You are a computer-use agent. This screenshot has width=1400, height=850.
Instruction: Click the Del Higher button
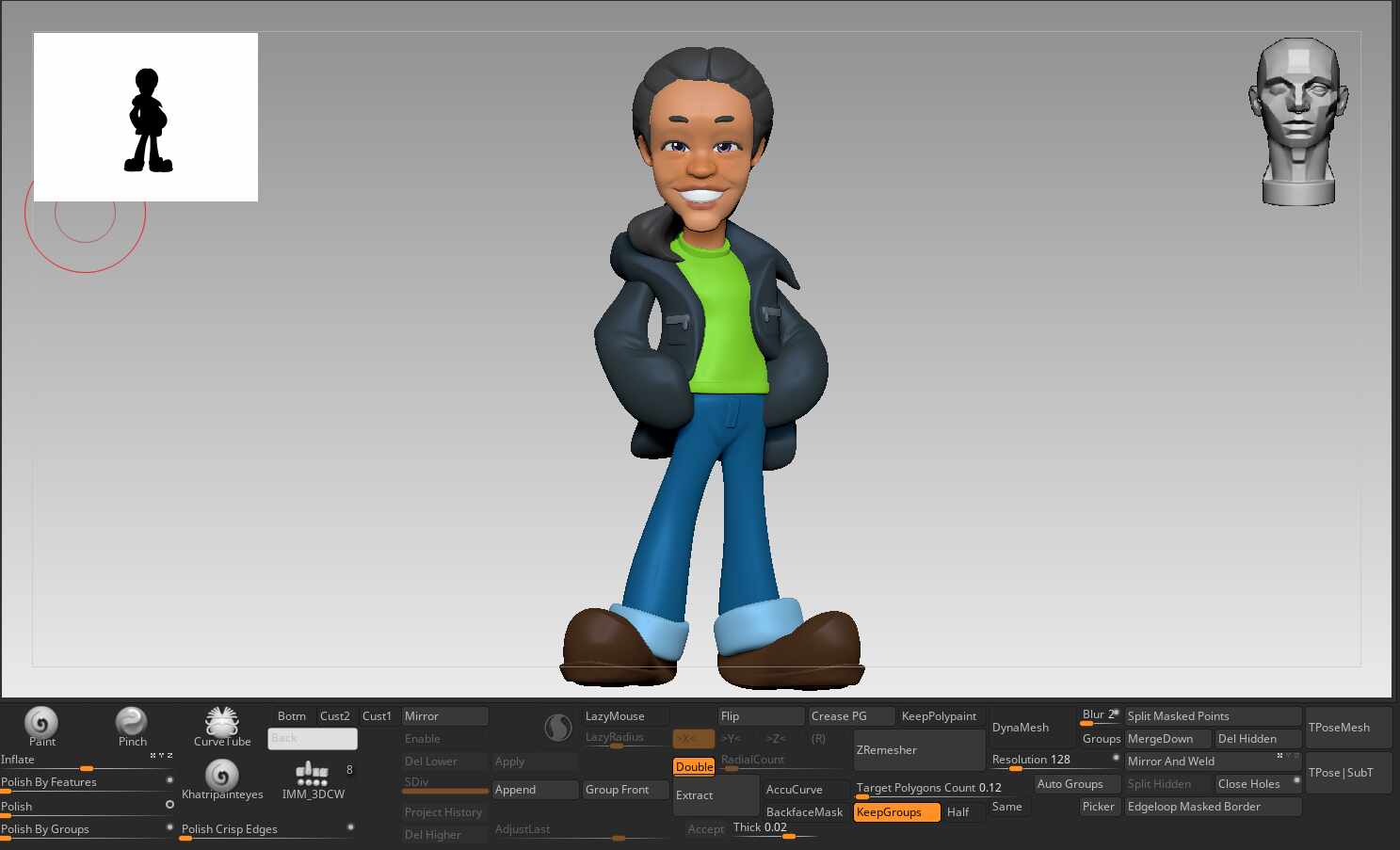445,835
